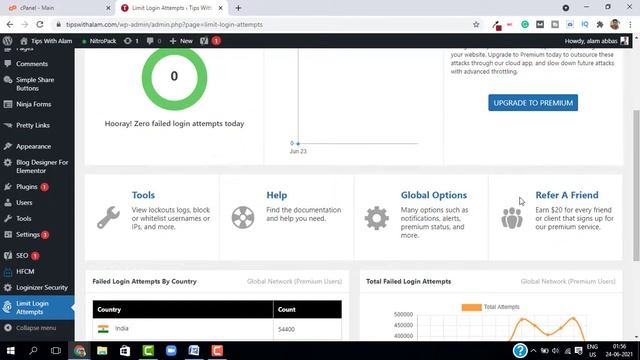Click the wrench icon in Tools card
Viewport: 640px width, 360px height.
pyautogui.click(x=108, y=217)
